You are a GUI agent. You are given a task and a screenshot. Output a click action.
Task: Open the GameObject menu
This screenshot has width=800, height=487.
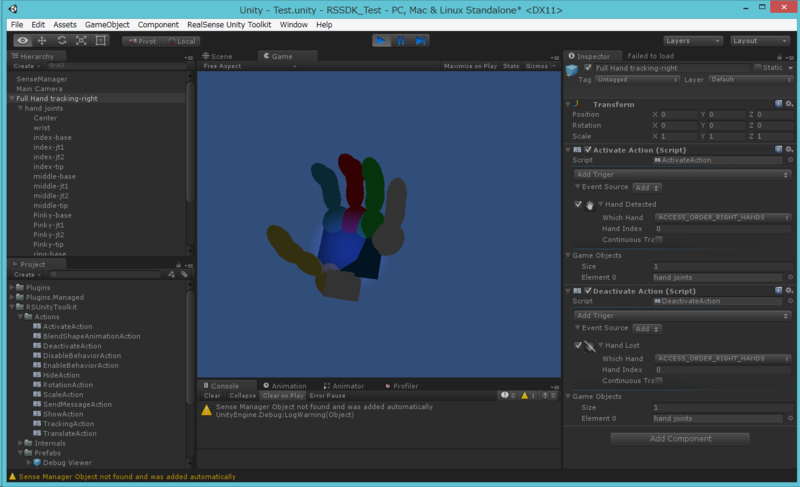[107, 24]
